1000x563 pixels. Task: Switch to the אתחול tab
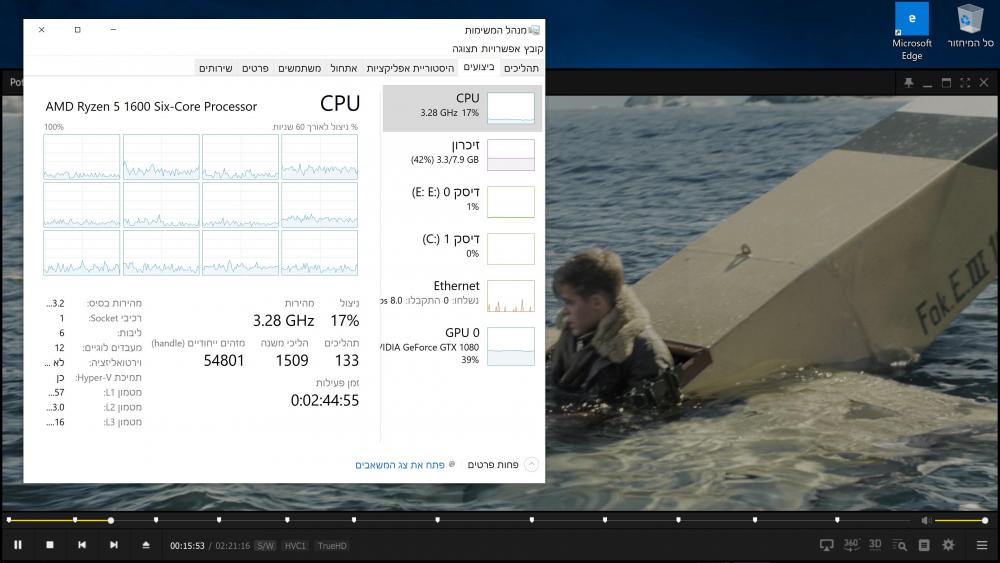344,68
